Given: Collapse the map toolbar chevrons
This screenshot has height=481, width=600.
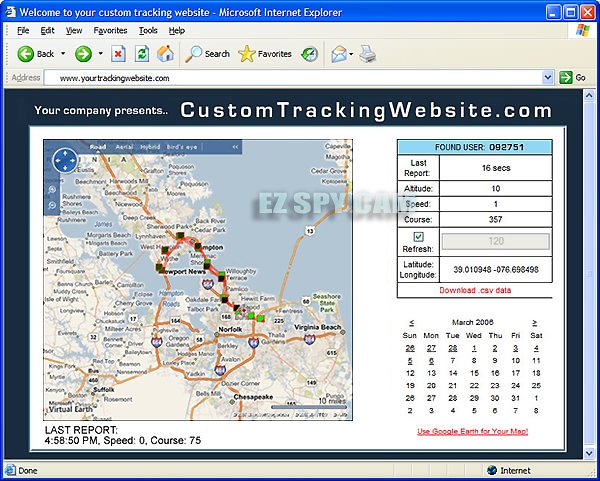Looking at the screenshot, I should (x=235, y=147).
